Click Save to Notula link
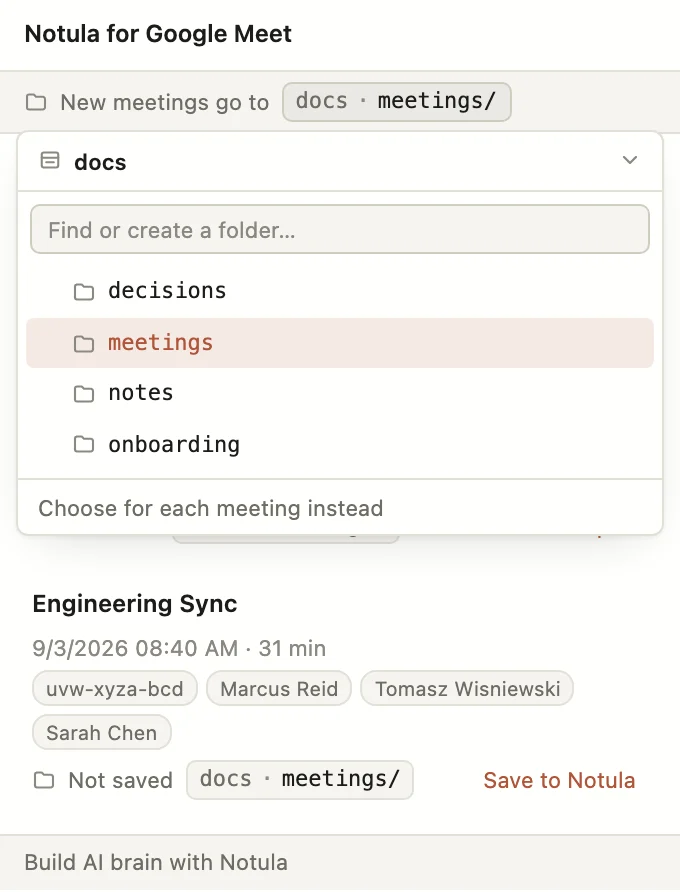This screenshot has height=892, width=680. click(559, 780)
